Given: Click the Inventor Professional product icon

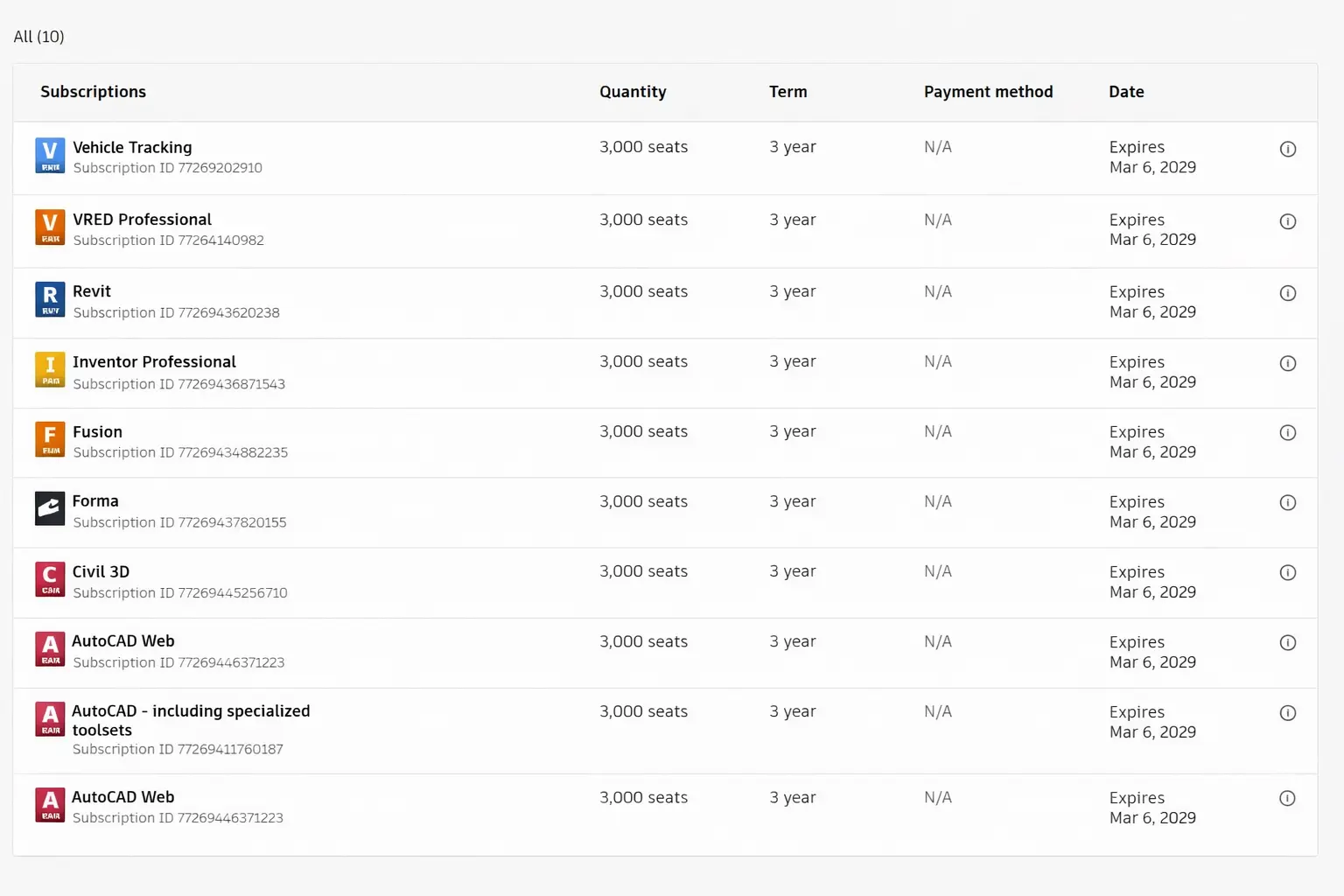Looking at the screenshot, I should pos(50,369).
